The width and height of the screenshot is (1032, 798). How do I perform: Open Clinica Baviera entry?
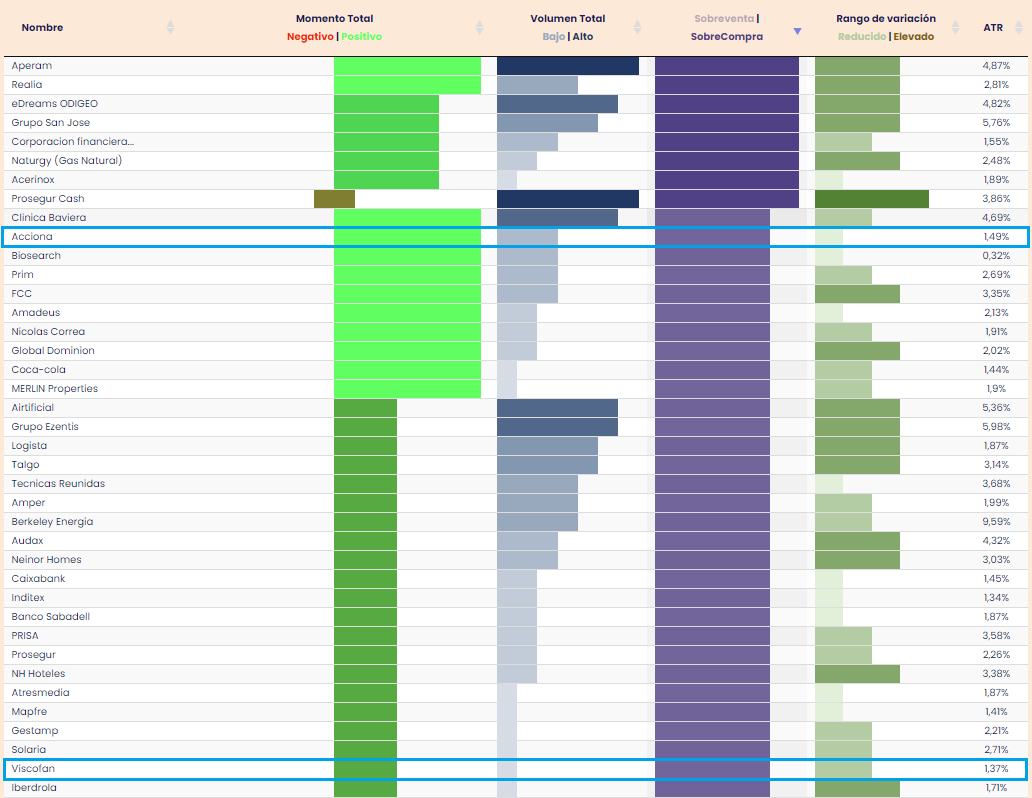49,218
